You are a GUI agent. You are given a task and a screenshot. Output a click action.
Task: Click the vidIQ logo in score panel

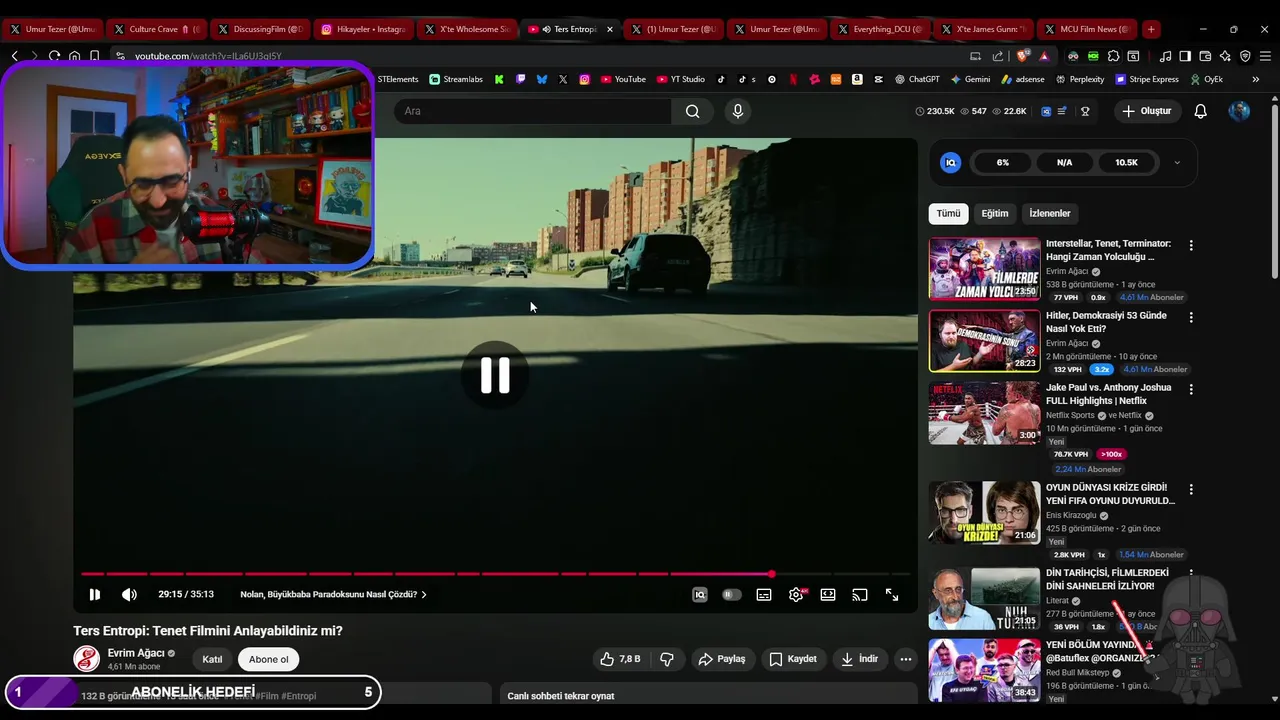coord(951,162)
